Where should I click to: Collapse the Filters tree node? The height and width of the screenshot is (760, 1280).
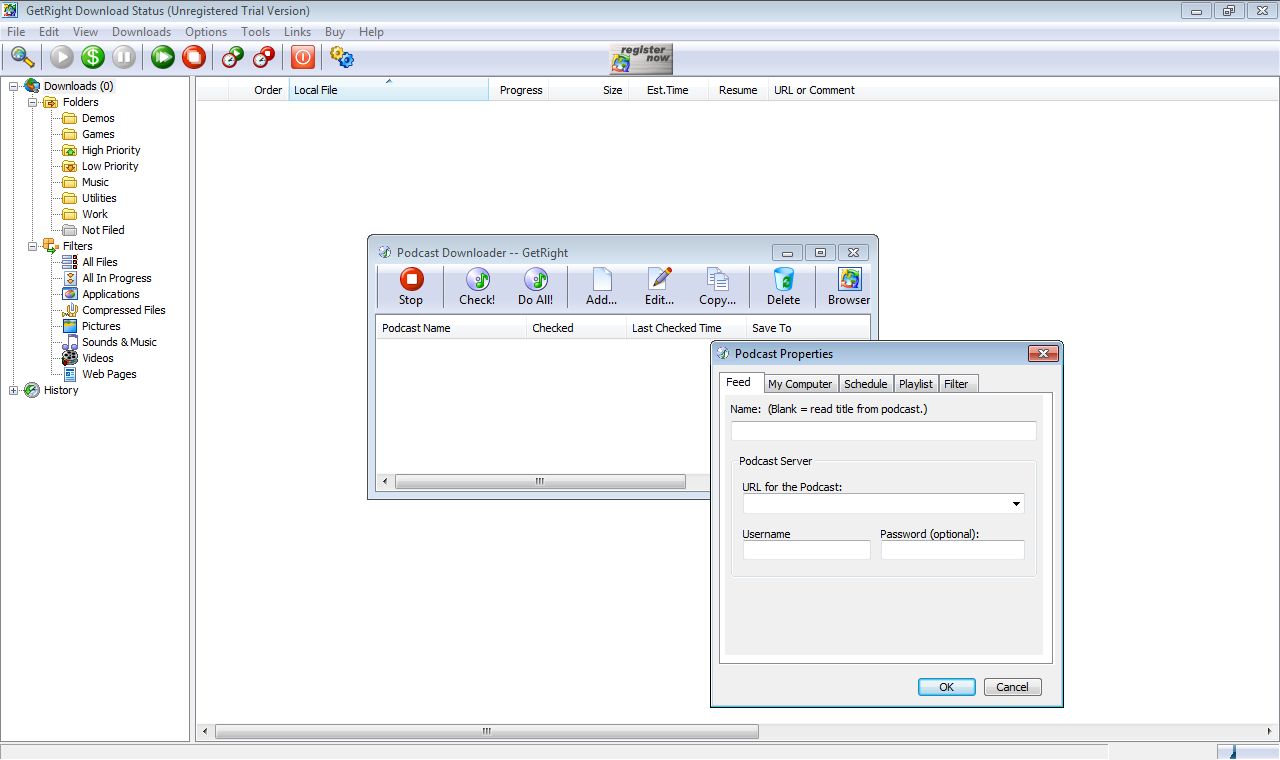tap(33, 246)
